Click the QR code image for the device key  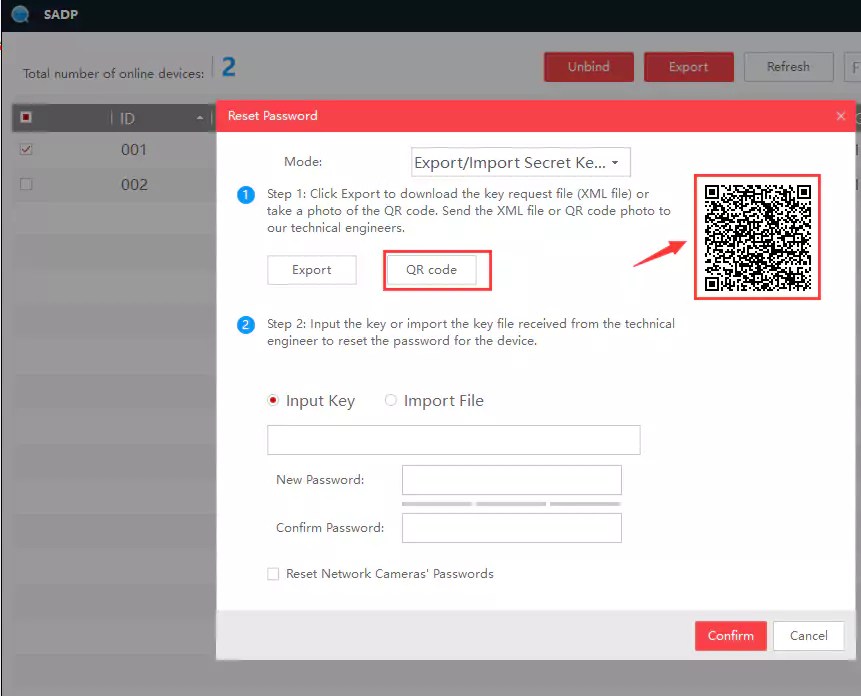coord(757,236)
